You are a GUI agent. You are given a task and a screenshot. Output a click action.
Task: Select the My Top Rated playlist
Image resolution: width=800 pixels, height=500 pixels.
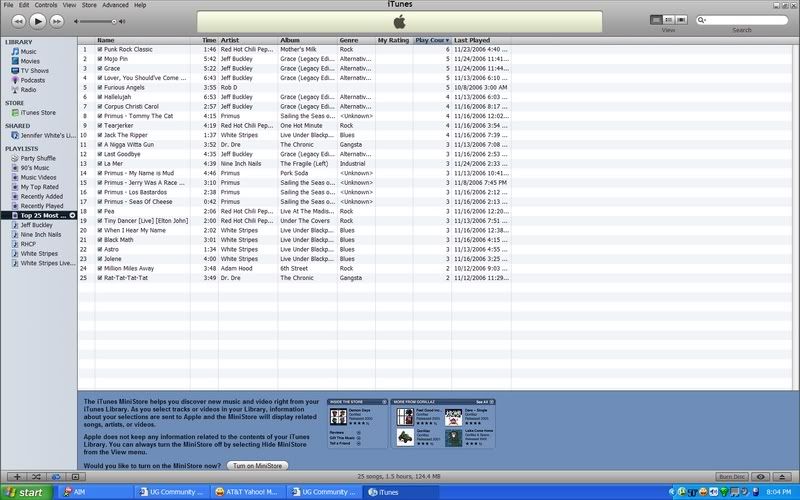[35, 187]
